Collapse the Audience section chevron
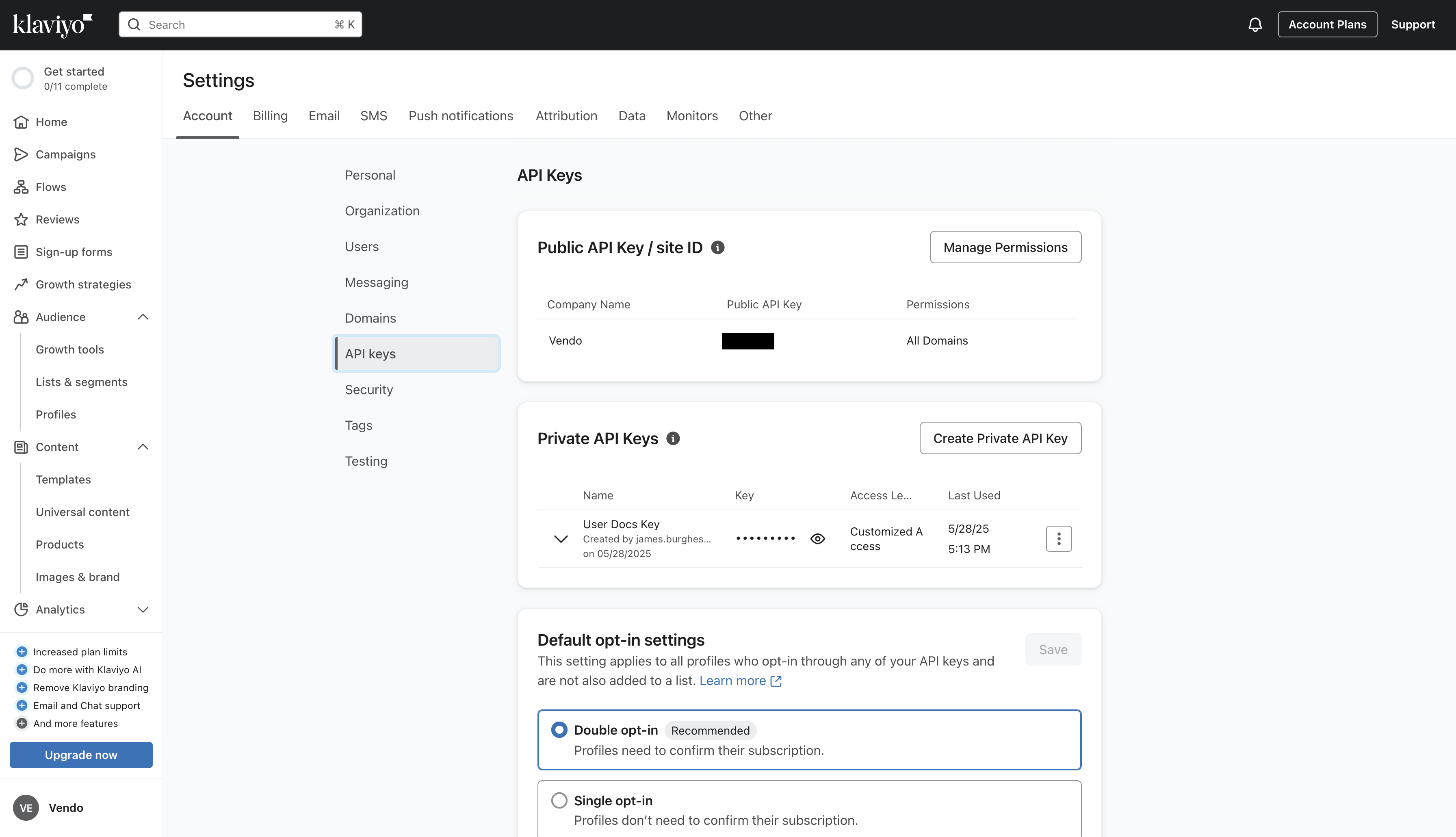1456x837 pixels. (143, 317)
